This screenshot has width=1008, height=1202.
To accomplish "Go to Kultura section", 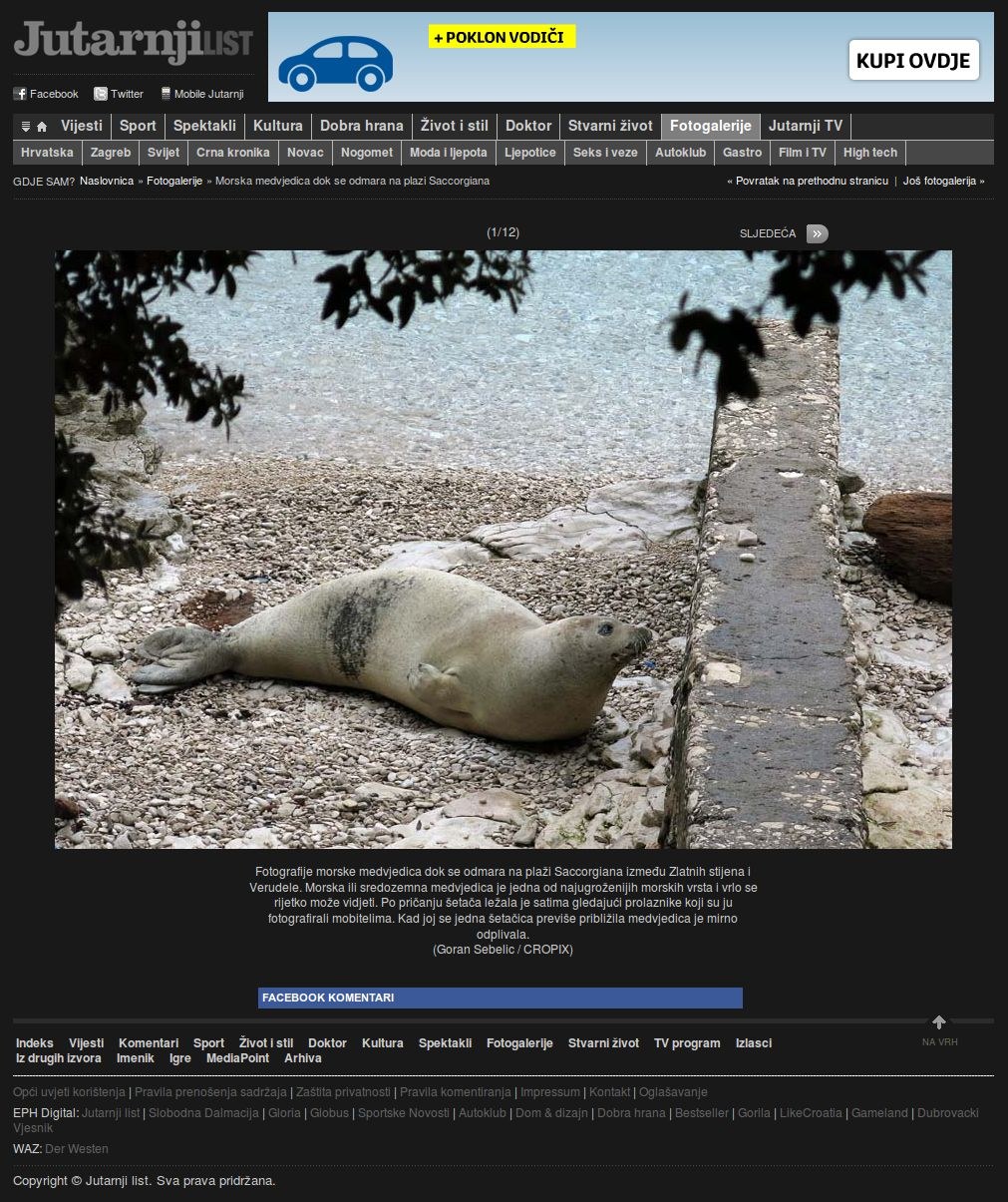I will [278, 126].
